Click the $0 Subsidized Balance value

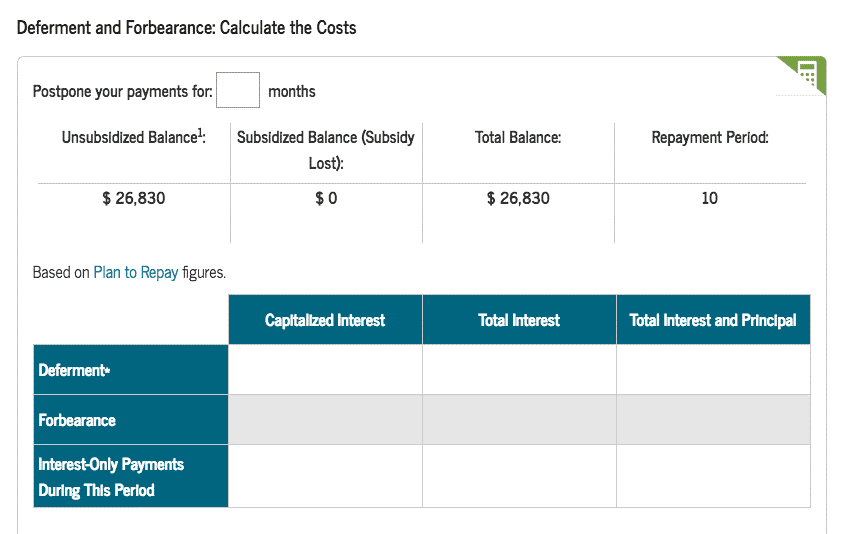click(326, 198)
